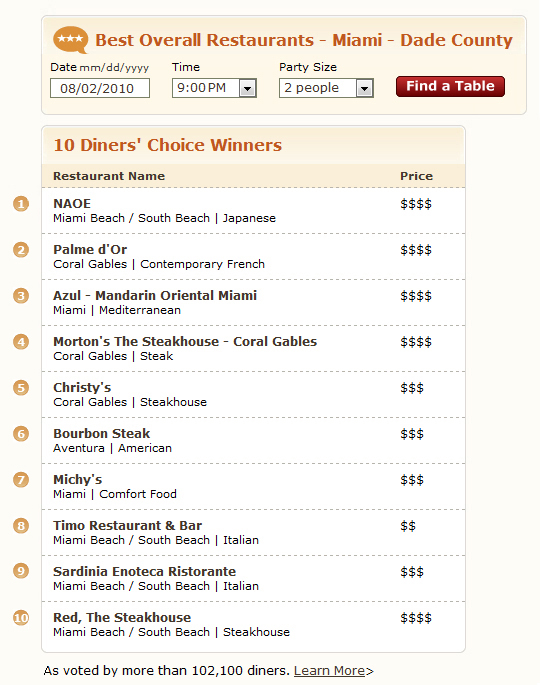The height and width of the screenshot is (685, 540).
Task: Click the number 8 rank badge
Action: (21, 526)
